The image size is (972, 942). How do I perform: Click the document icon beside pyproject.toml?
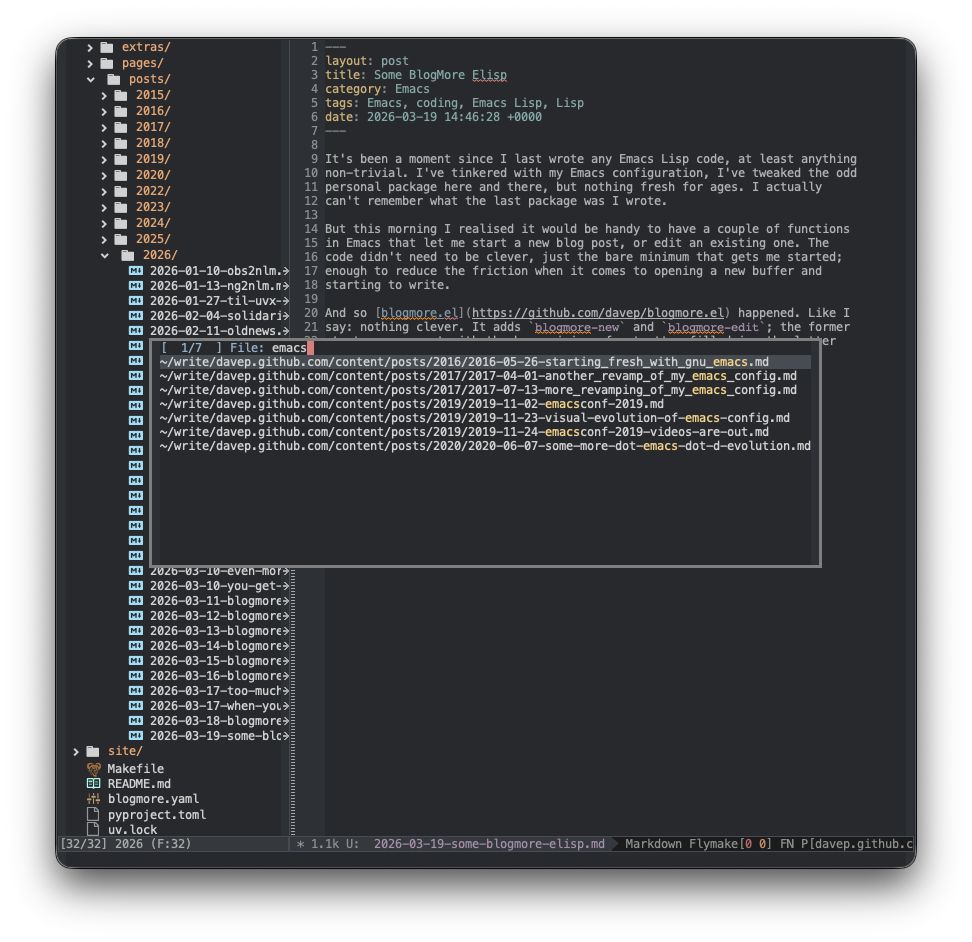pyautogui.click(x=94, y=814)
